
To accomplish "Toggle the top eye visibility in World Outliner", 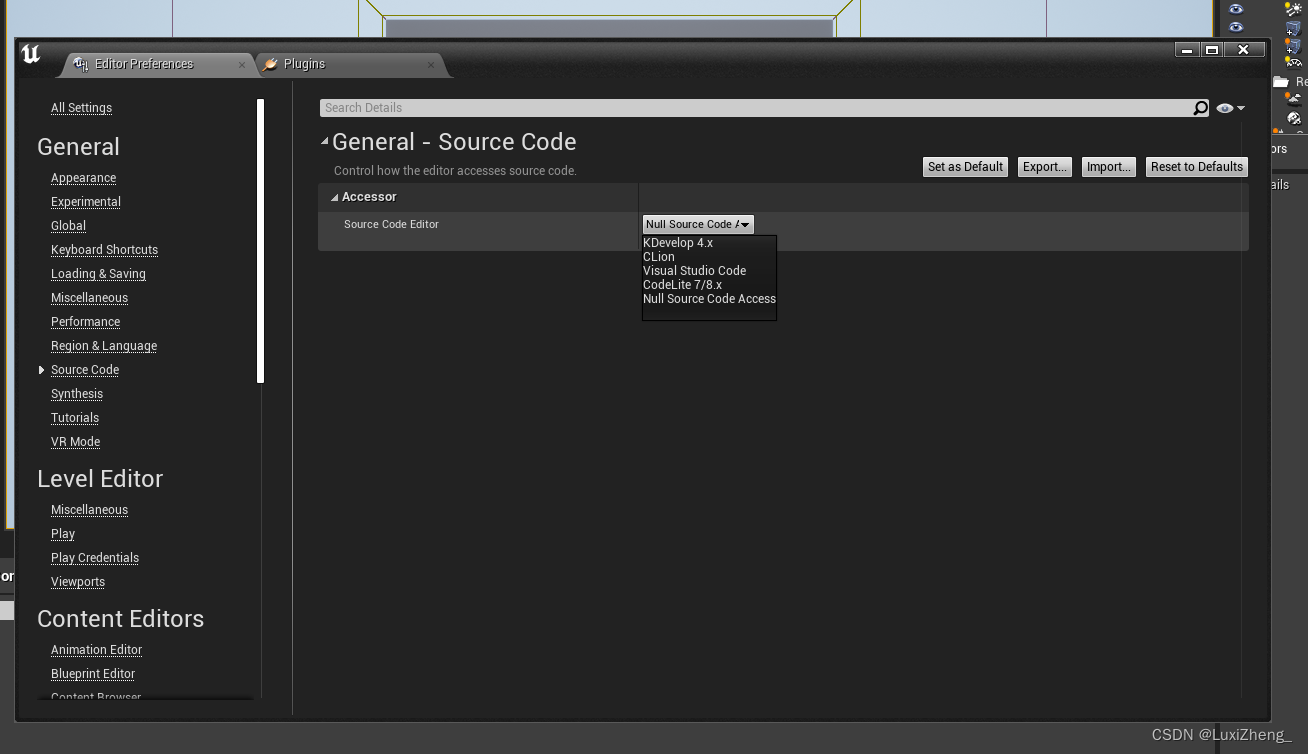I will [x=1236, y=9].
